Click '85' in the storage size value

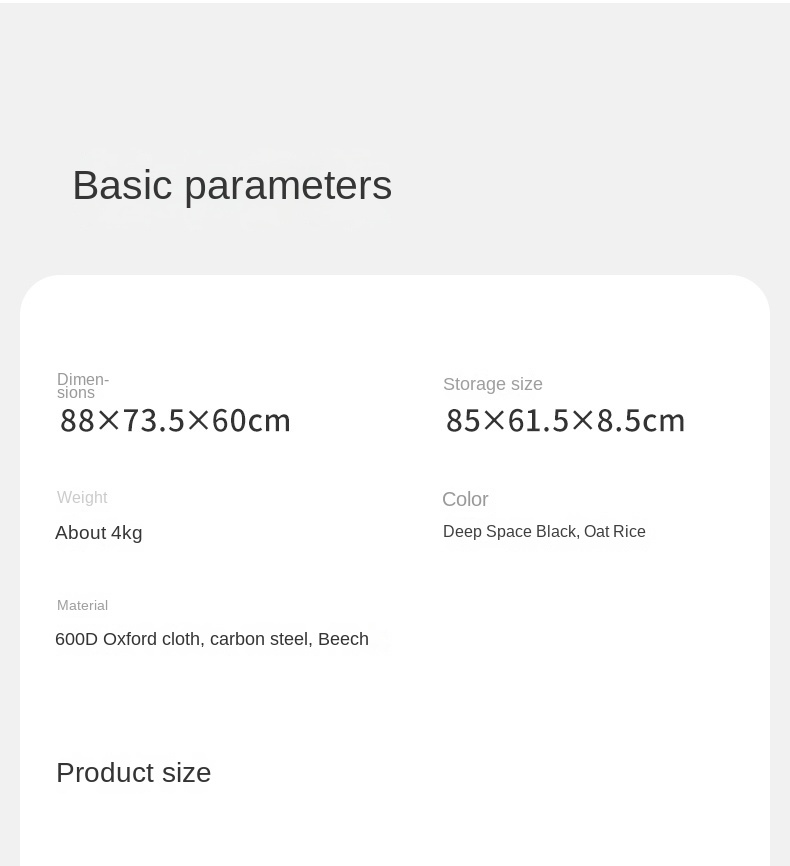point(463,421)
